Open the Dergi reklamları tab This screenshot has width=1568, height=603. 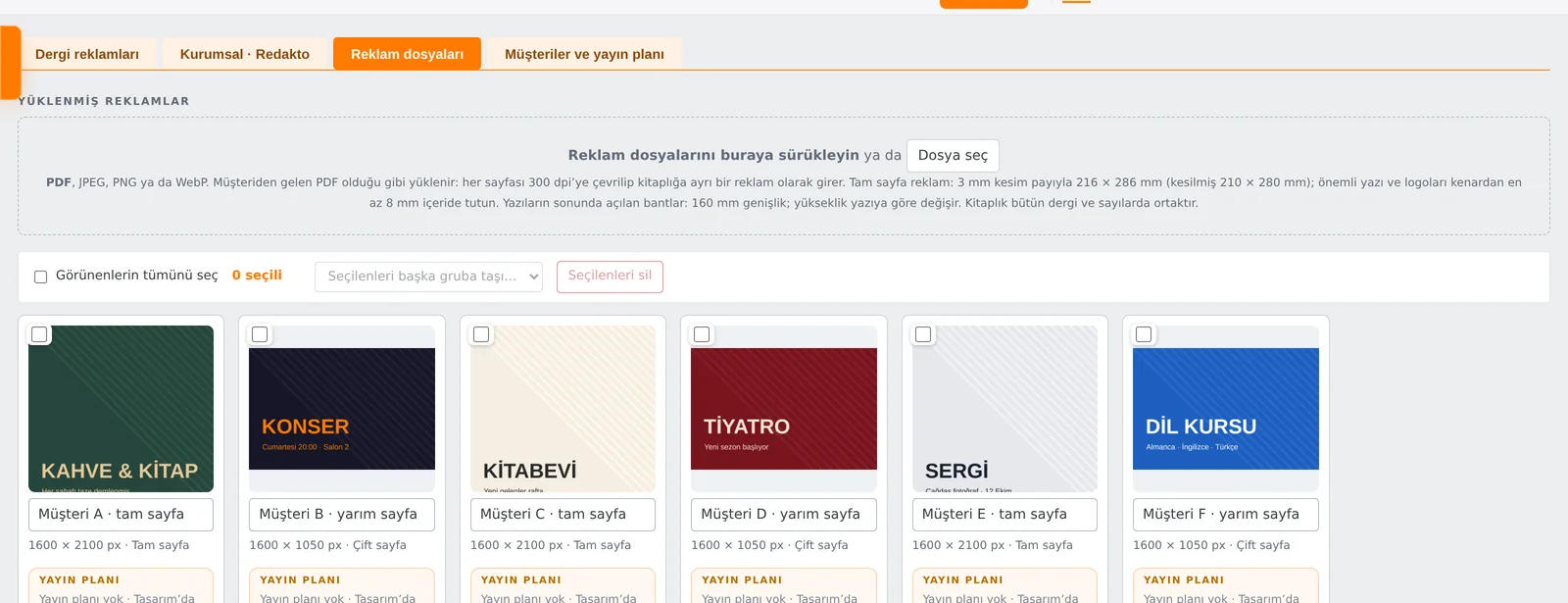(x=87, y=54)
